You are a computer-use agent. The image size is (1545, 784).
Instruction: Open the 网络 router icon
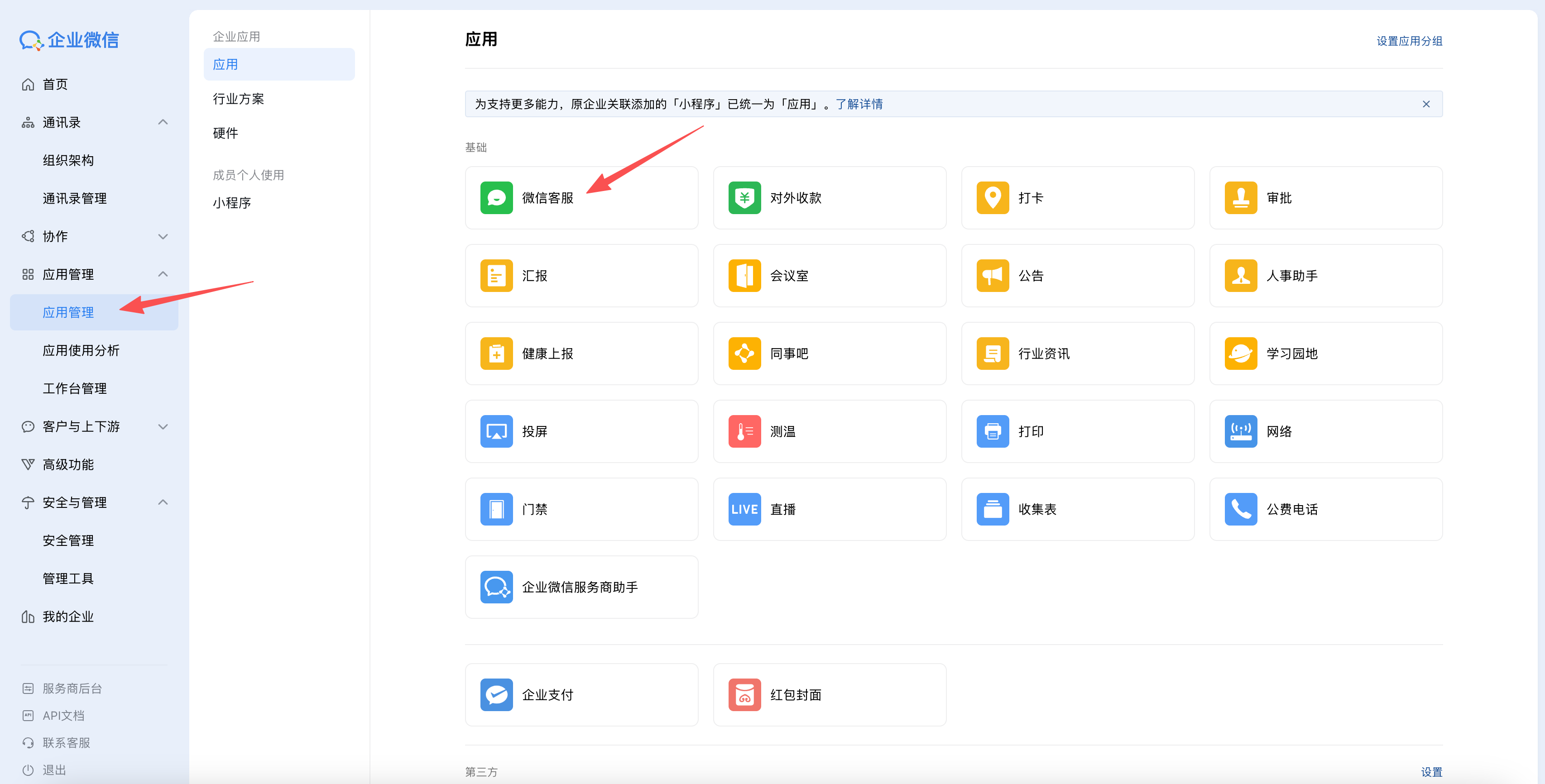point(1240,431)
